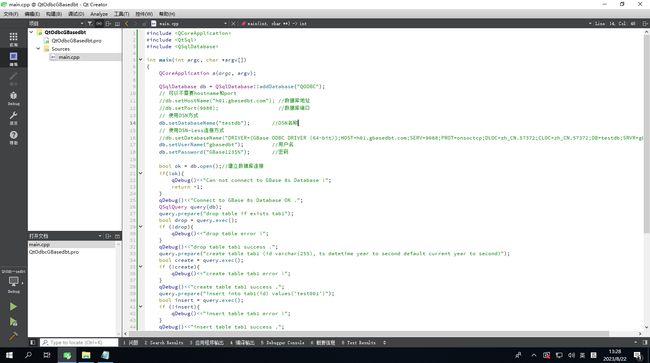The width and height of the screenshot is (650, 363).
Task: Switch to the Debugger Console output tab
Action: 282,343
